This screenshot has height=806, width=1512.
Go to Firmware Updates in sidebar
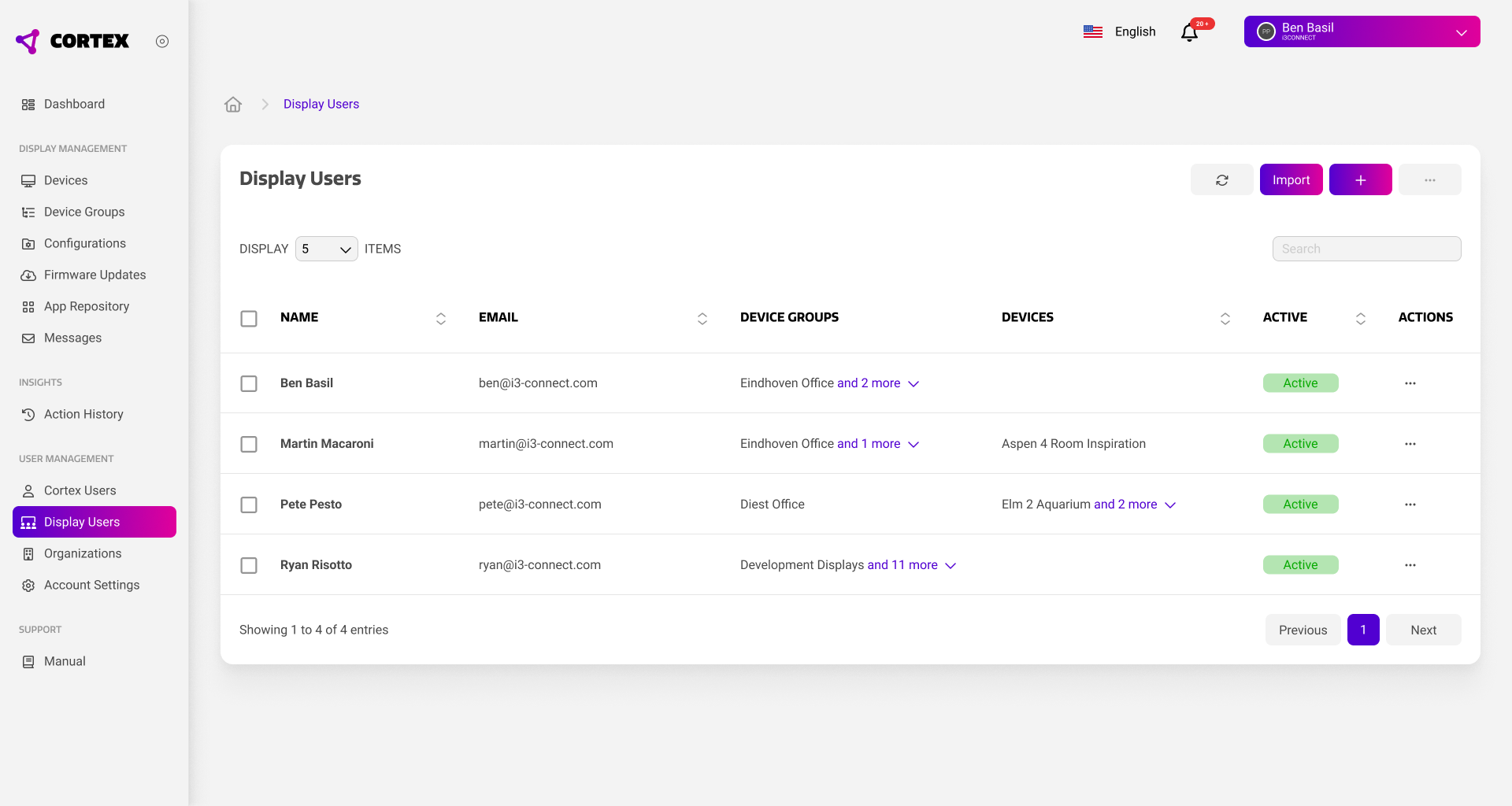click(94, 275)
